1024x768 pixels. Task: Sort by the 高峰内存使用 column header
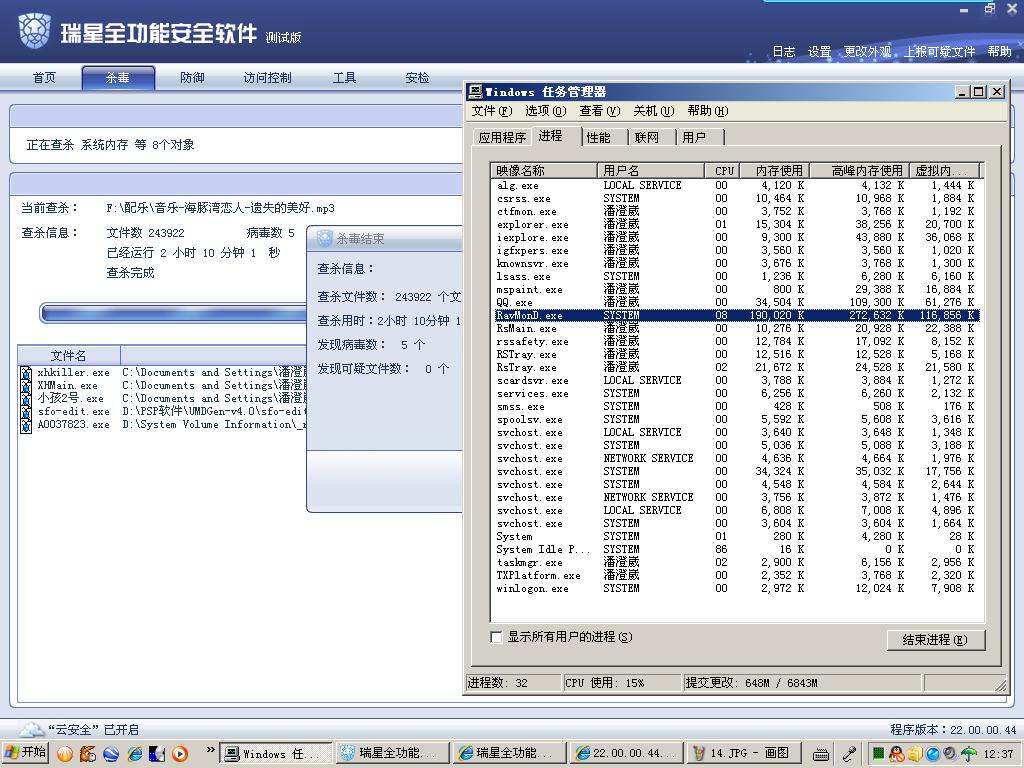(859, 170)
